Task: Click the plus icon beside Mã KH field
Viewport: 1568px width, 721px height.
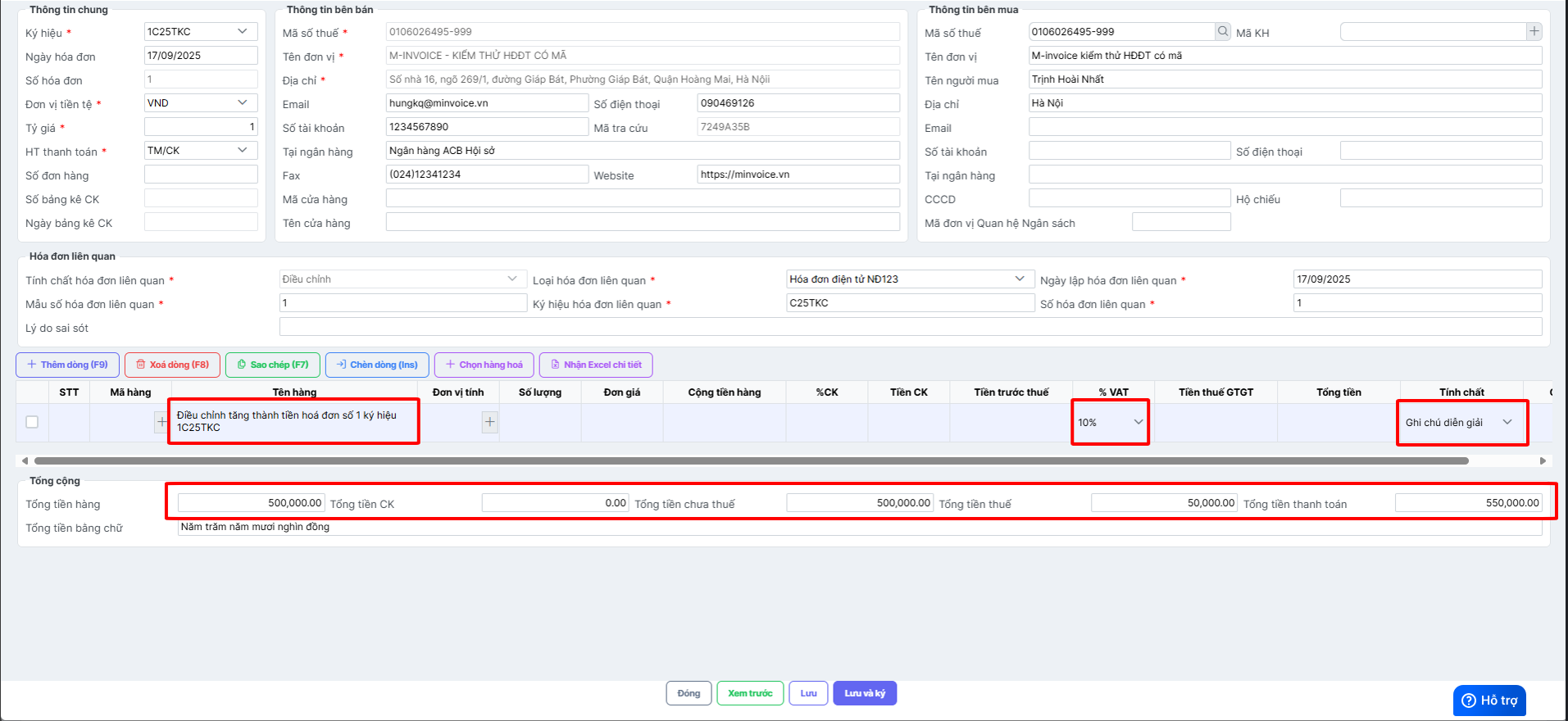Action: [x=1534, y=32]
